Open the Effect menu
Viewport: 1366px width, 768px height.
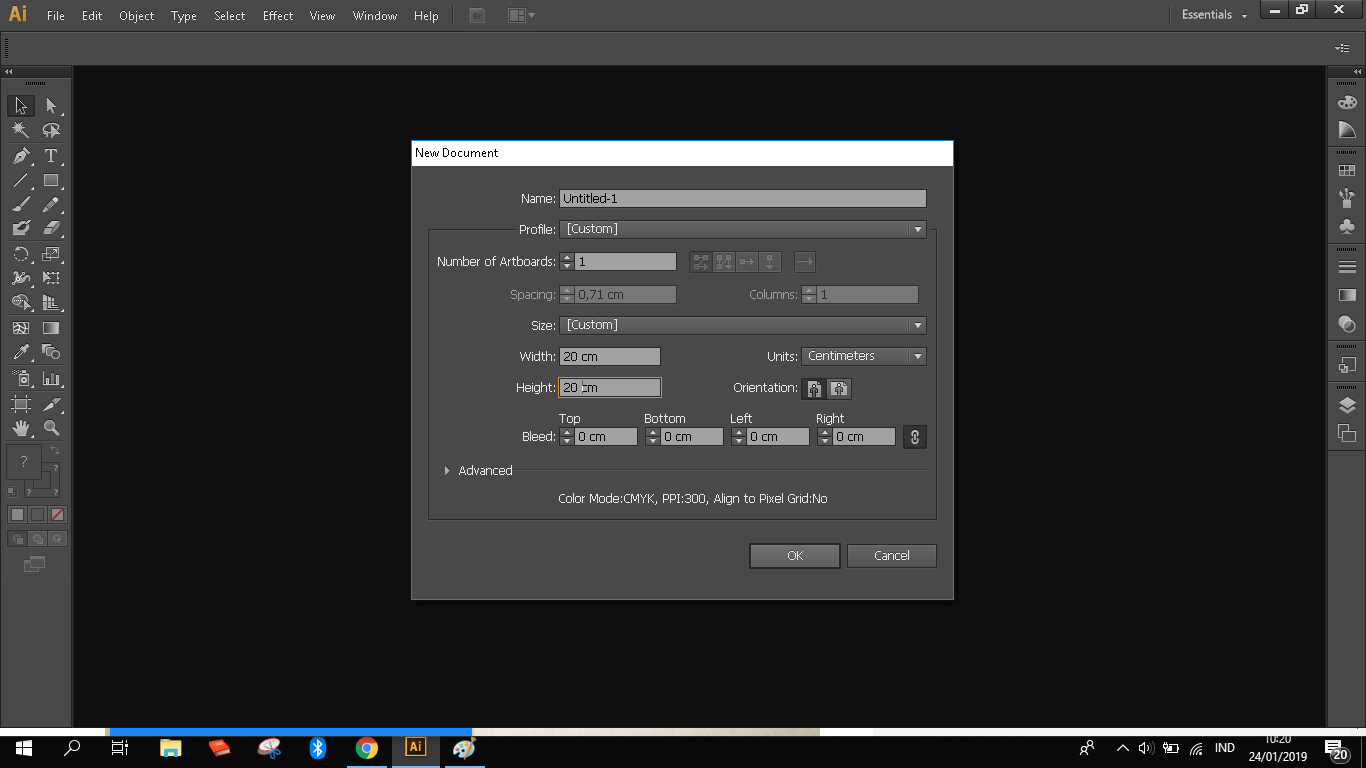(278, 16)
